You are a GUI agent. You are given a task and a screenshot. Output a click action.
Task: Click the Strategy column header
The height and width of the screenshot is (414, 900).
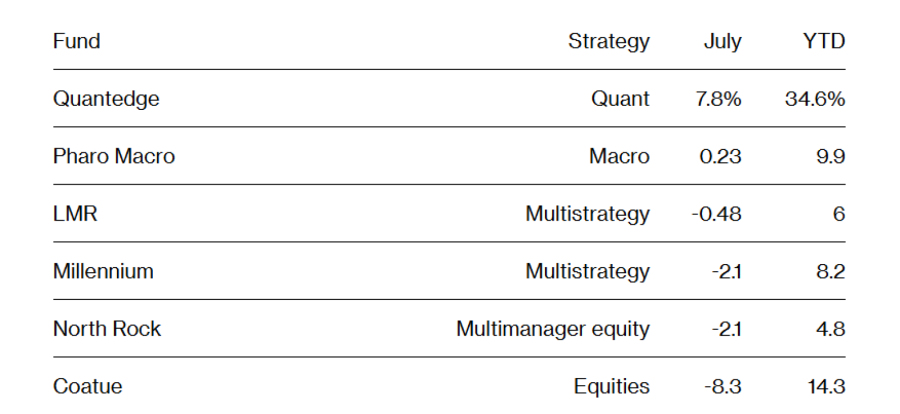(x=609, y=41)
